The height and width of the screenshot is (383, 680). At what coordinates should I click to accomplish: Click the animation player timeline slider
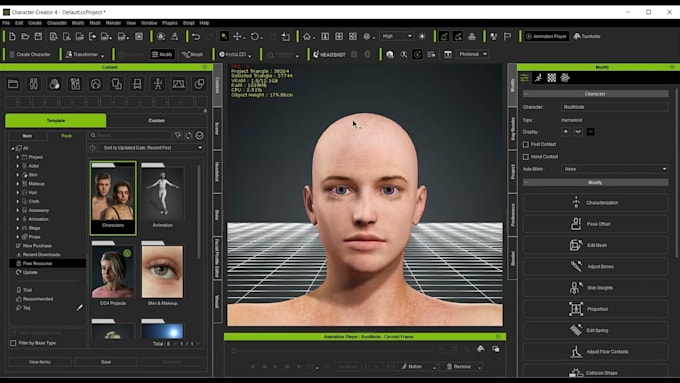332,350
